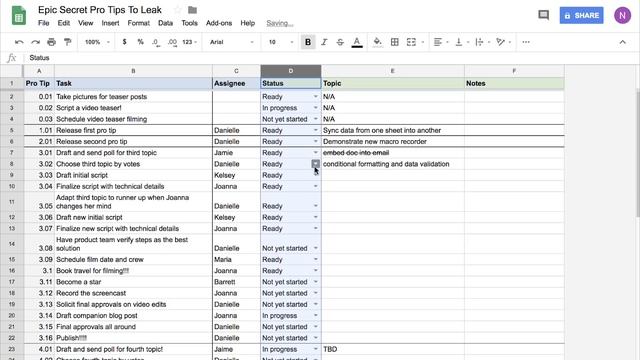
Task: Open the Data menu
Action: (x=165, y=23)
